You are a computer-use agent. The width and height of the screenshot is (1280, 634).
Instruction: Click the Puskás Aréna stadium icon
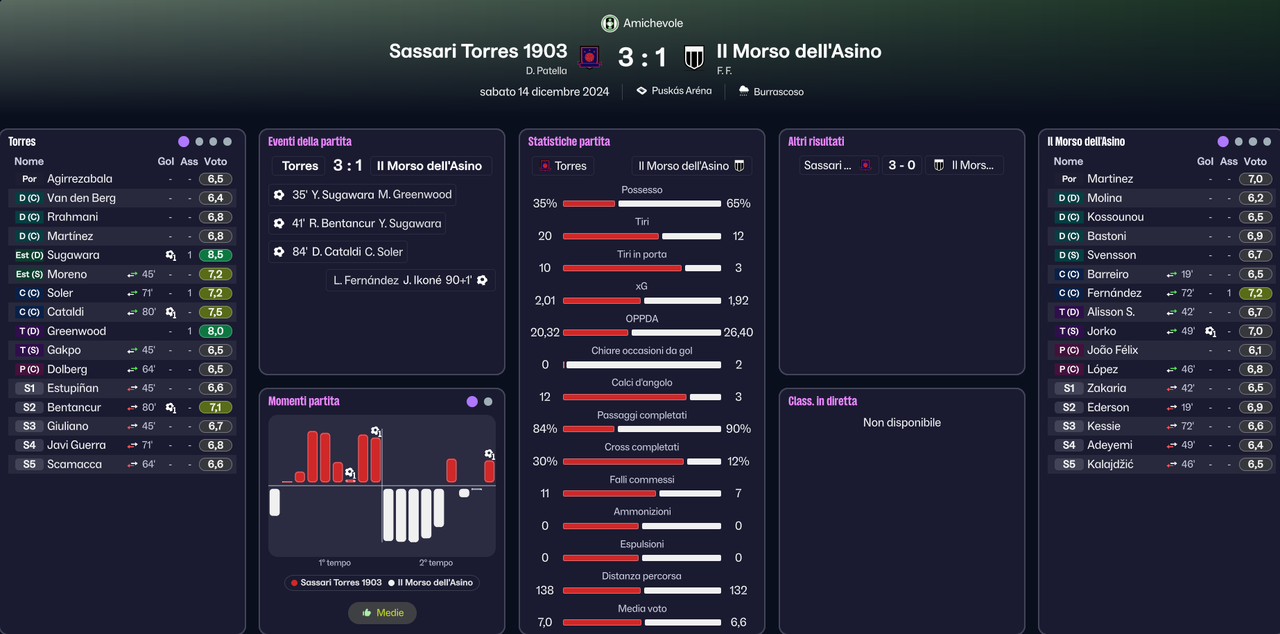point(641,91)
